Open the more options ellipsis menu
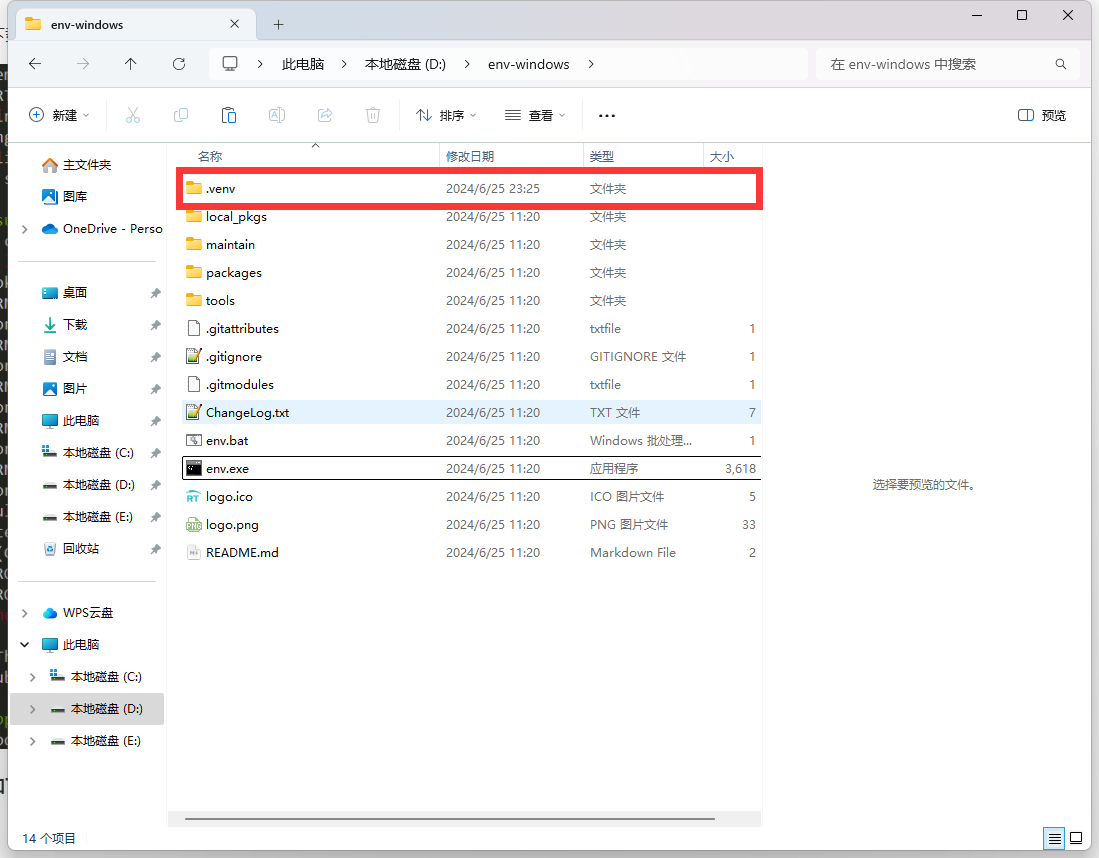 (607, 116)
